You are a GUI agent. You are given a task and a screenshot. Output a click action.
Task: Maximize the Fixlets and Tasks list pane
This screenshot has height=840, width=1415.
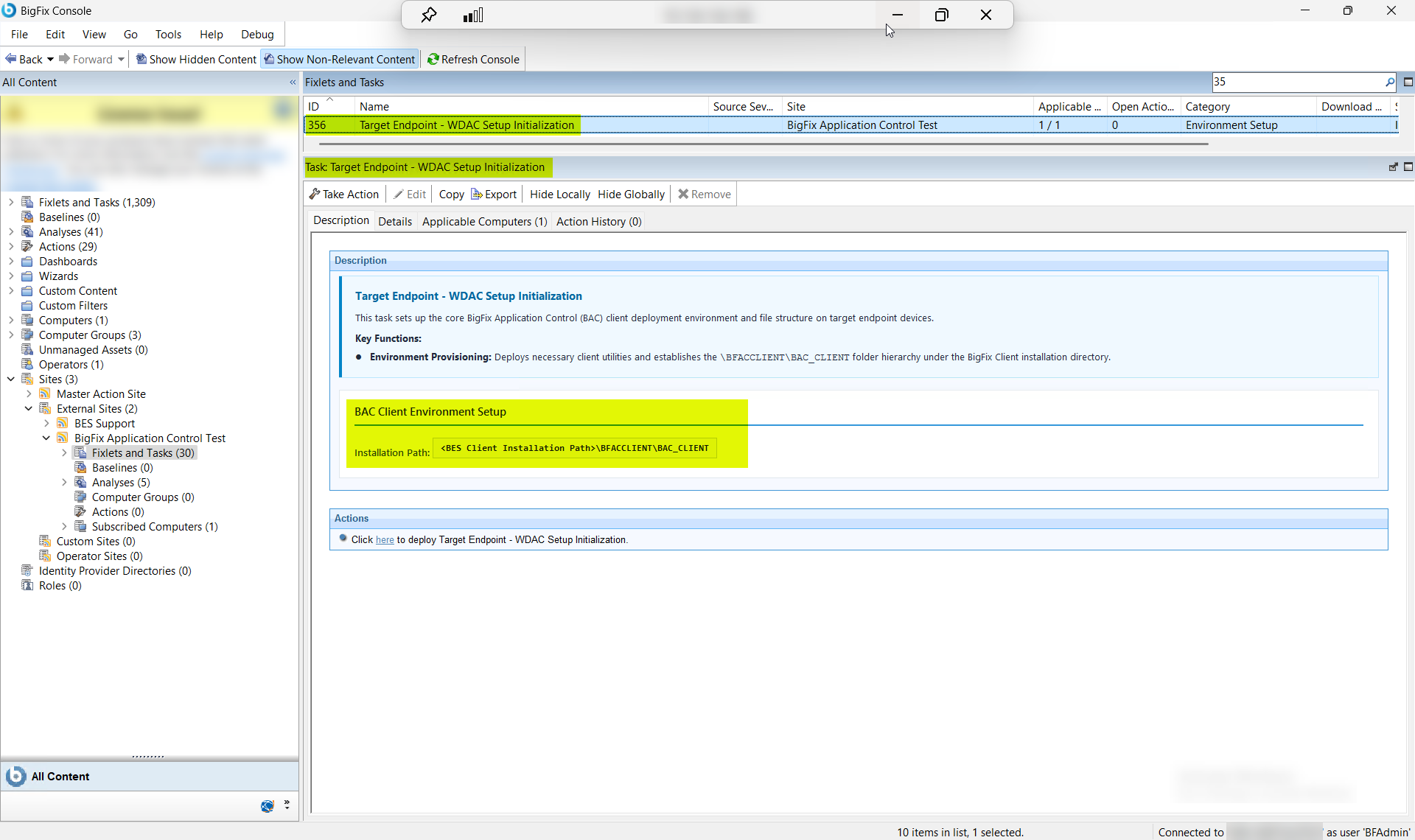click(x=1408, y=82)
